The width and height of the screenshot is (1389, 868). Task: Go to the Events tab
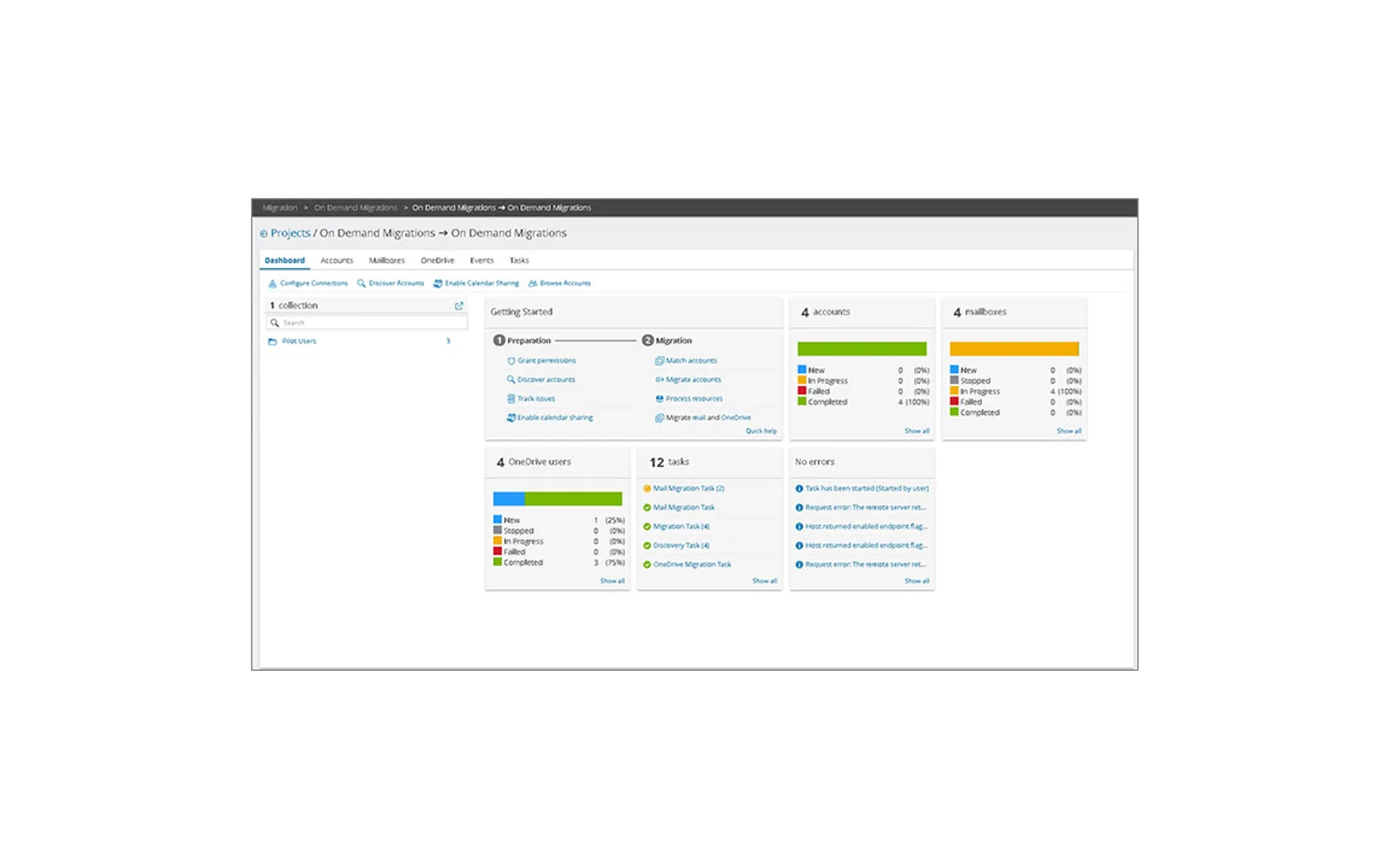(482, 260)
